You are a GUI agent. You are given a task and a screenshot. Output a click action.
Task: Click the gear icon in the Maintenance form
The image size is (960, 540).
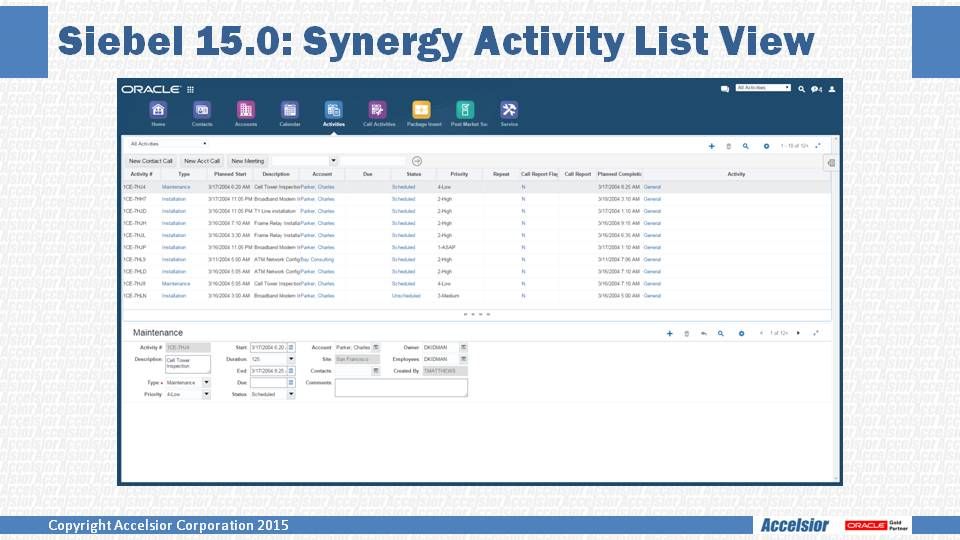pyautogui.click(x=741, y=333)
